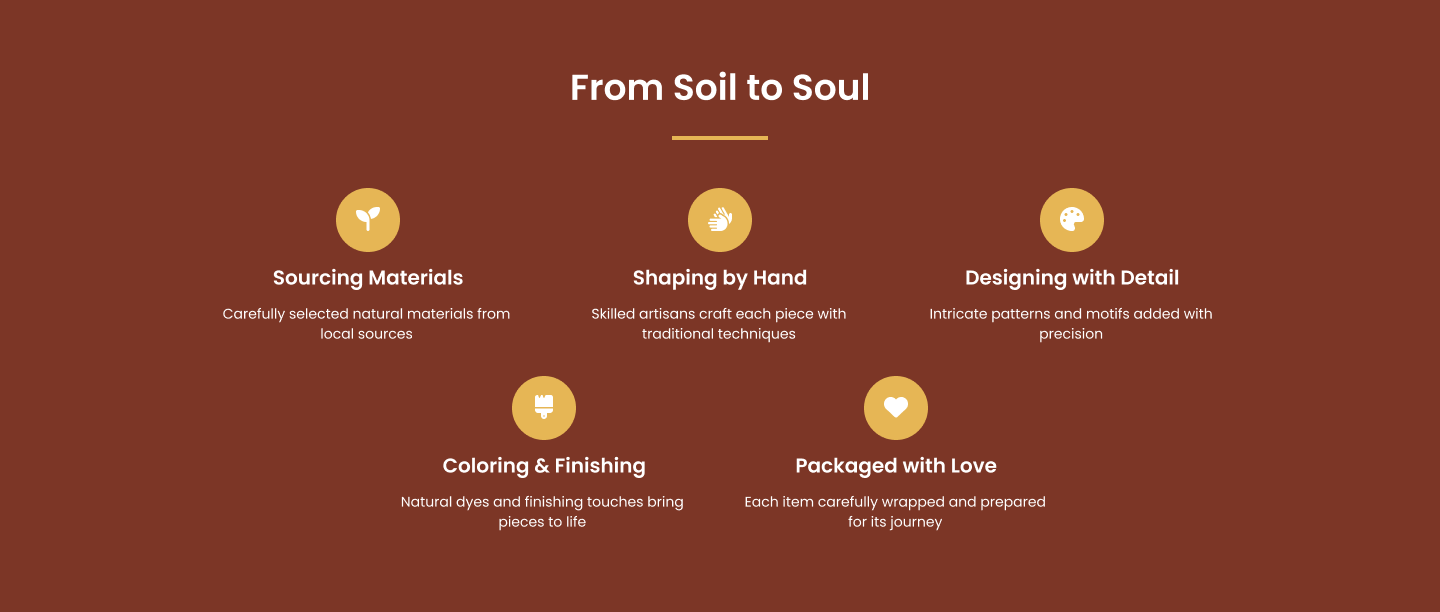Click the clapping hands icon
1440x612 pixels.
coord(720,220)
